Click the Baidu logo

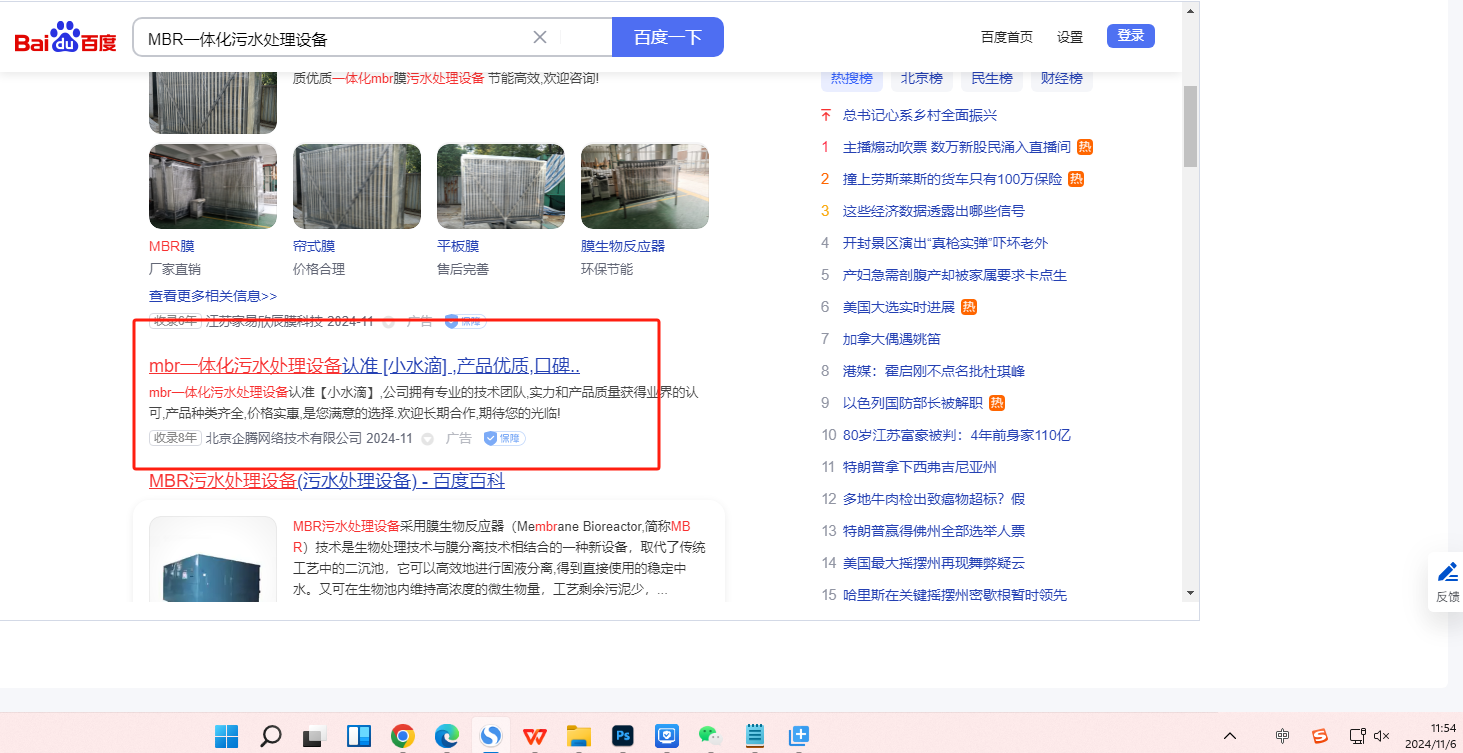65,38
